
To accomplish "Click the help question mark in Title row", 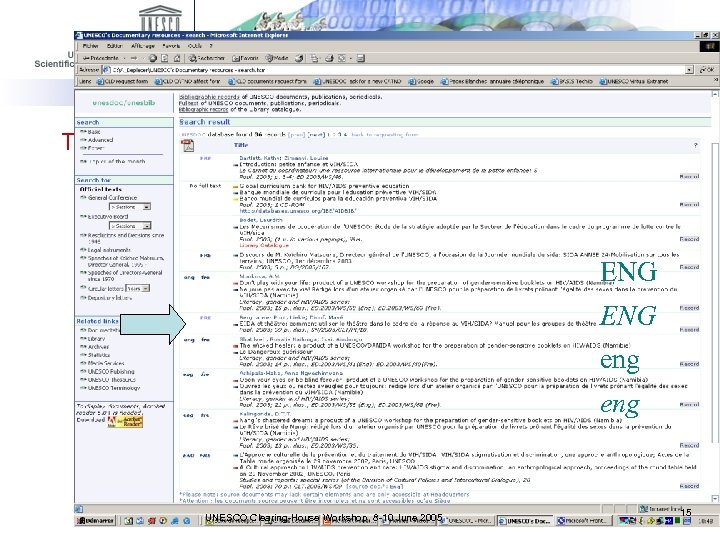I will (x=696, y=146).
